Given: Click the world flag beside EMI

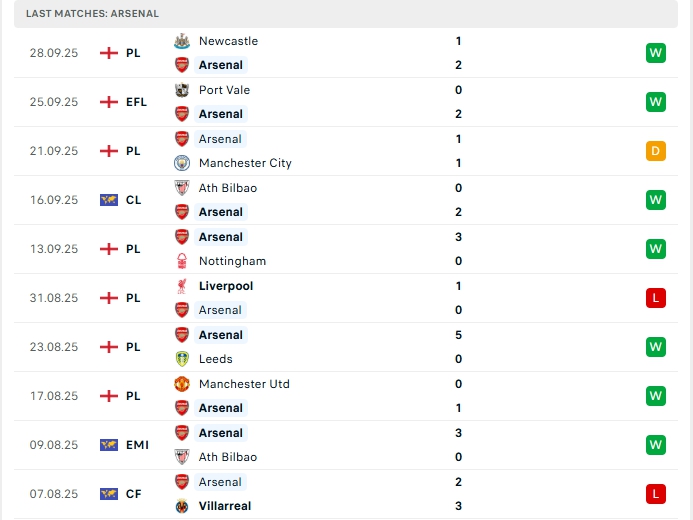Looking at the screenshot, I should pos(109,445).
